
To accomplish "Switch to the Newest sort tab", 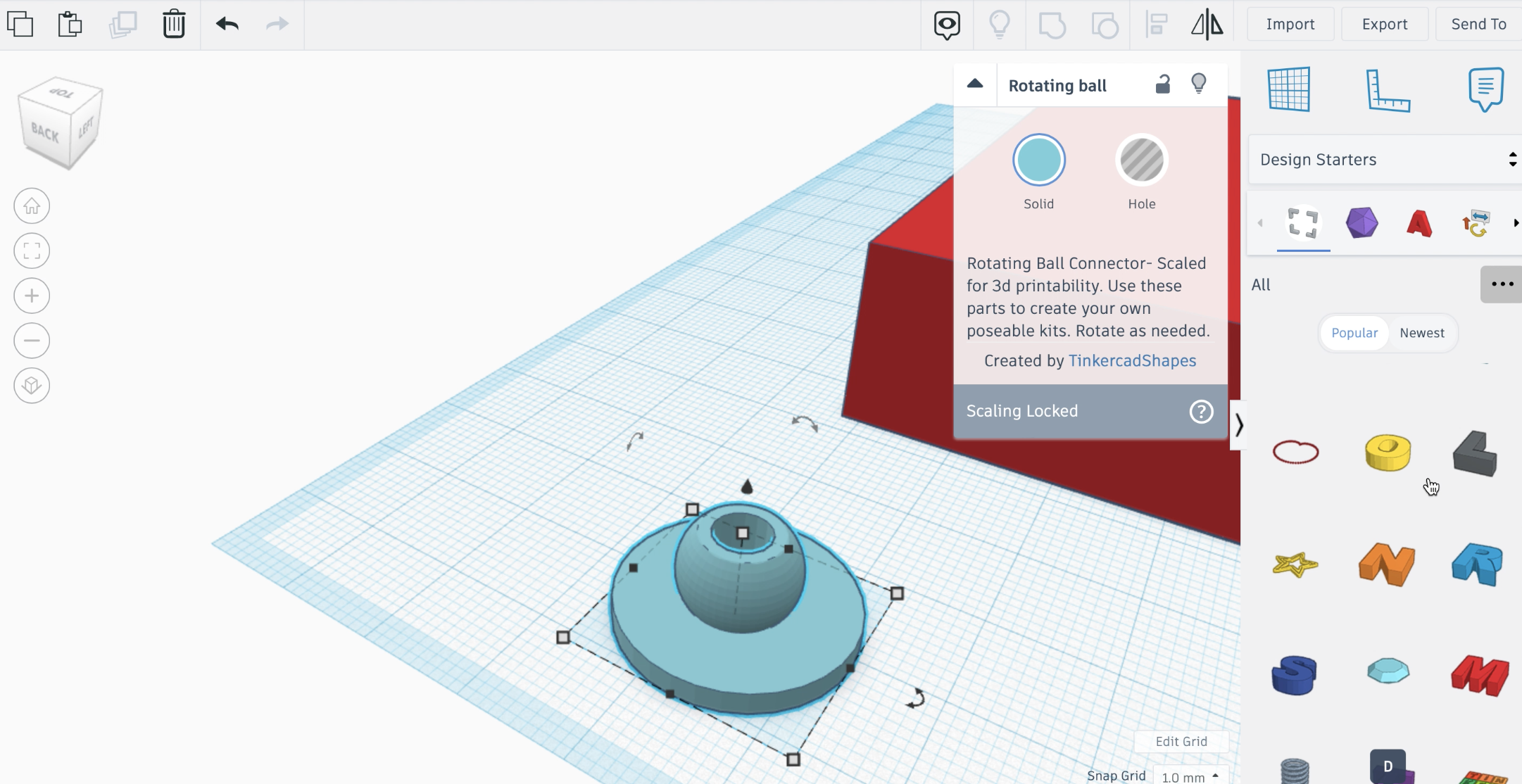I will (1422, 333).
